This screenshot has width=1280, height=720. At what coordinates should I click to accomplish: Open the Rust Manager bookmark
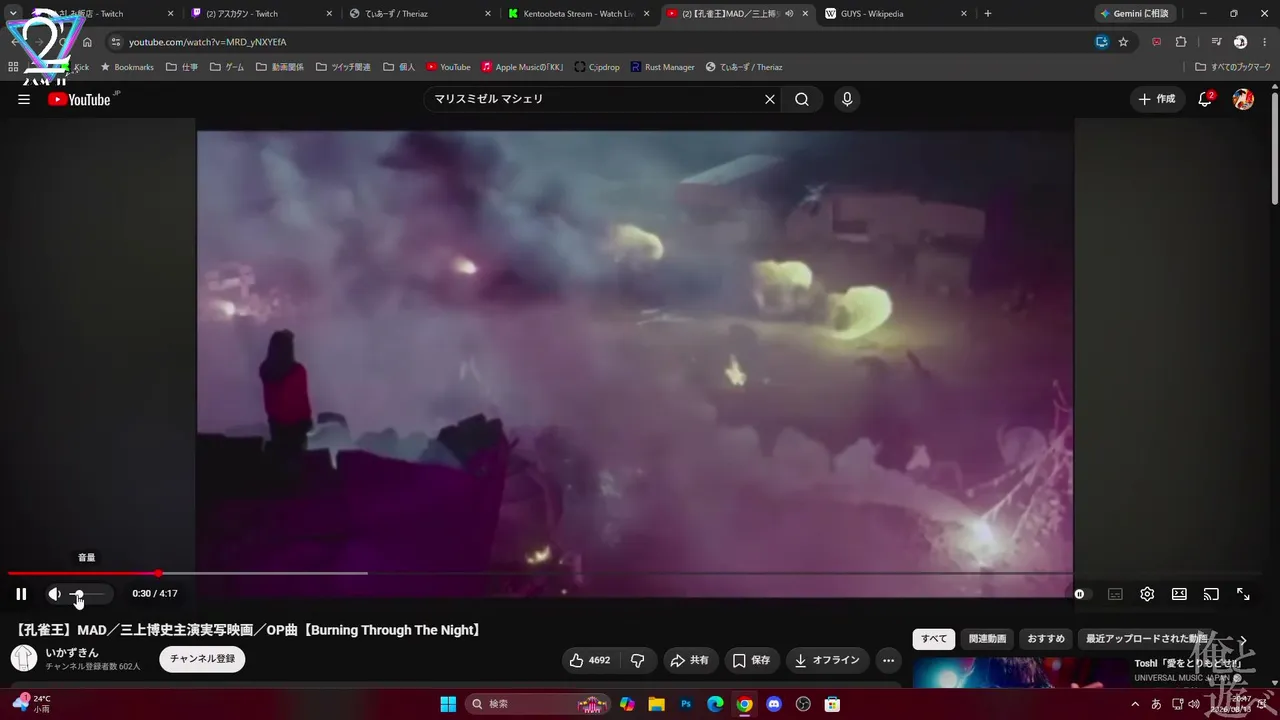click(x=662, y=67)
